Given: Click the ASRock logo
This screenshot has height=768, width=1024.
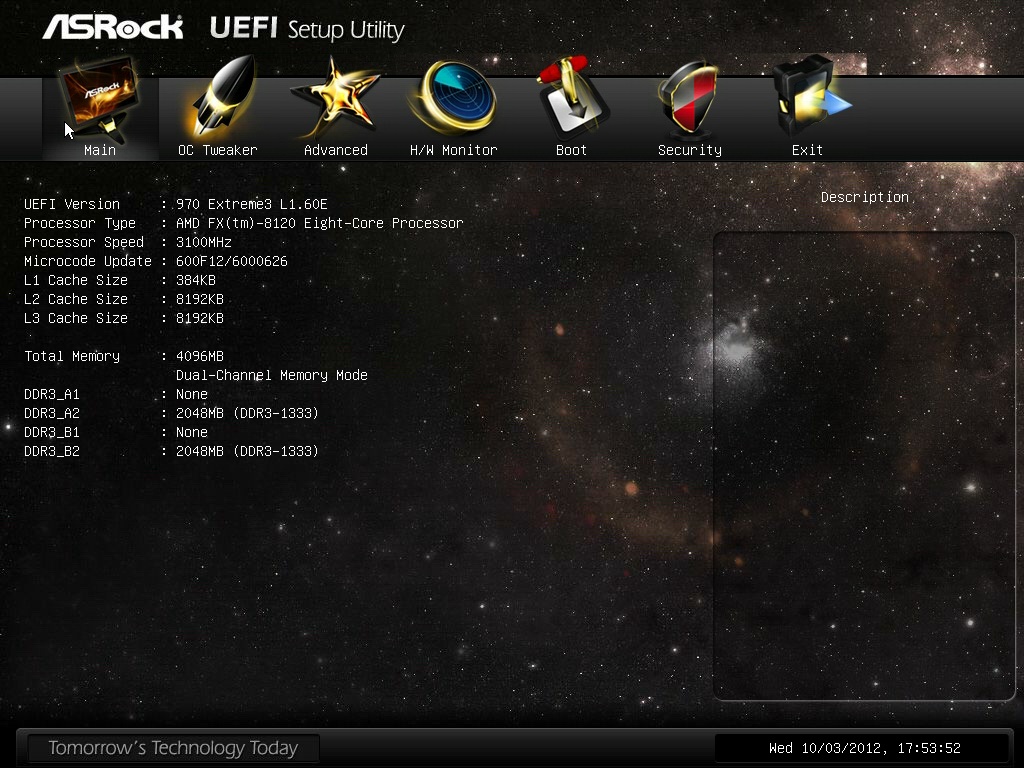Looking at the screenshot, I should (x=112, y=27).
